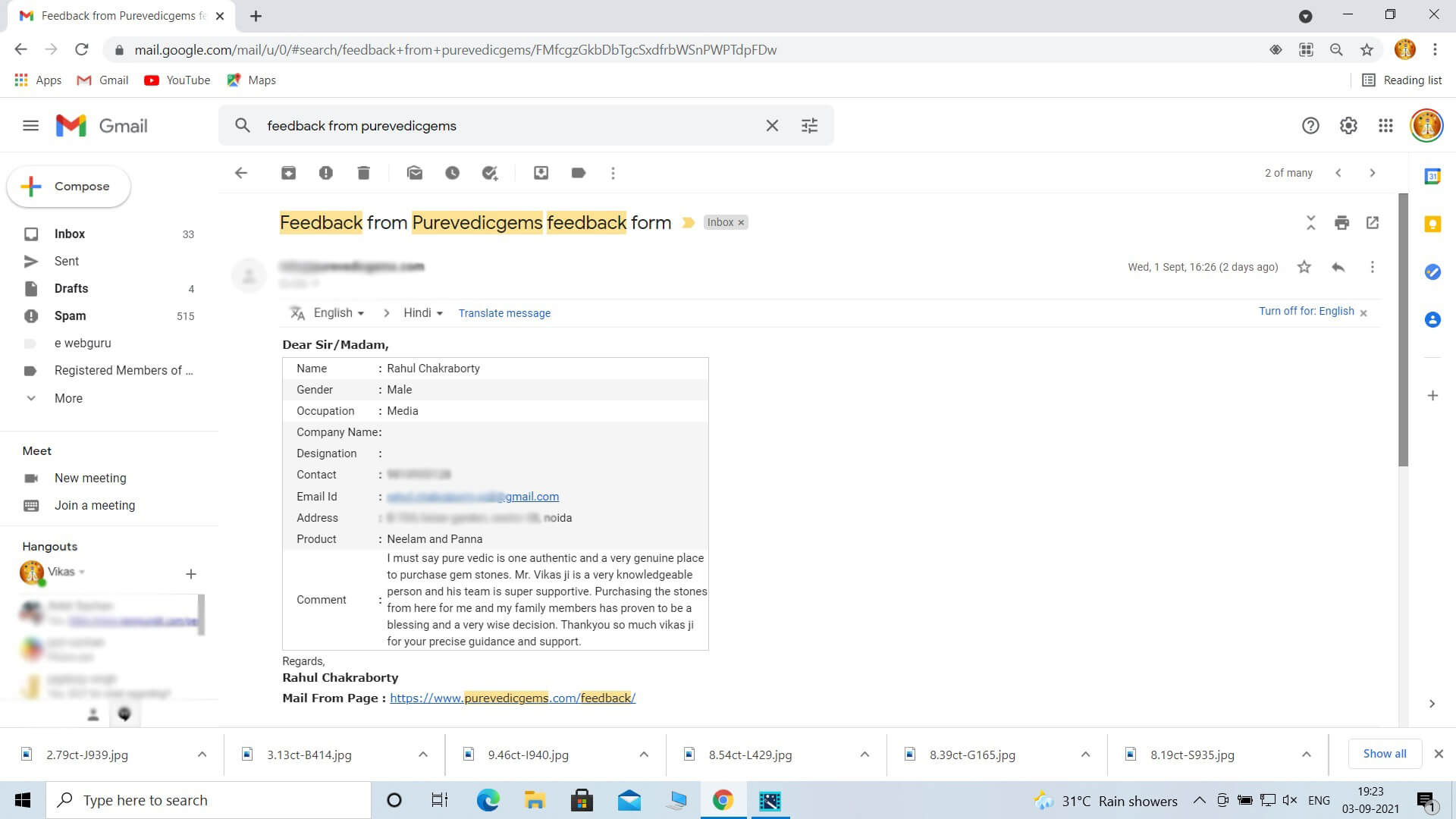Expand options for 9.46ct-I940.jpg download
The width and height of the screenshot is (1456, 819).
click(644, 755)
